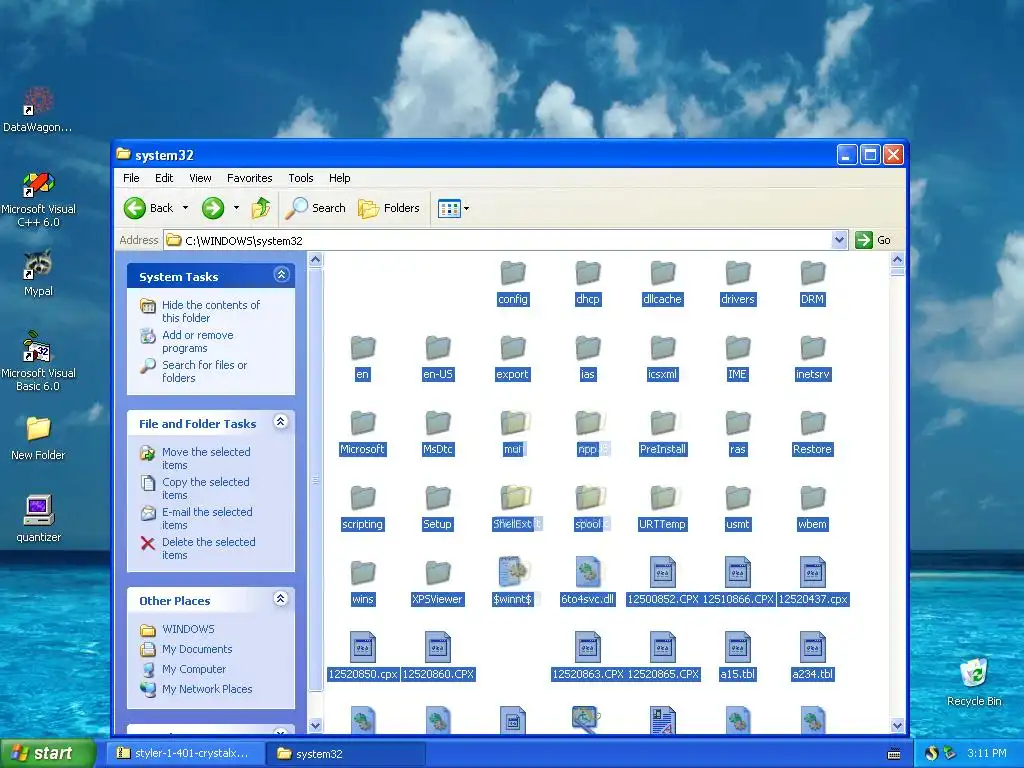Select the DRM folder icon
The width and height of the screenshot is (1024, 768).
click(x=812, y=273)
